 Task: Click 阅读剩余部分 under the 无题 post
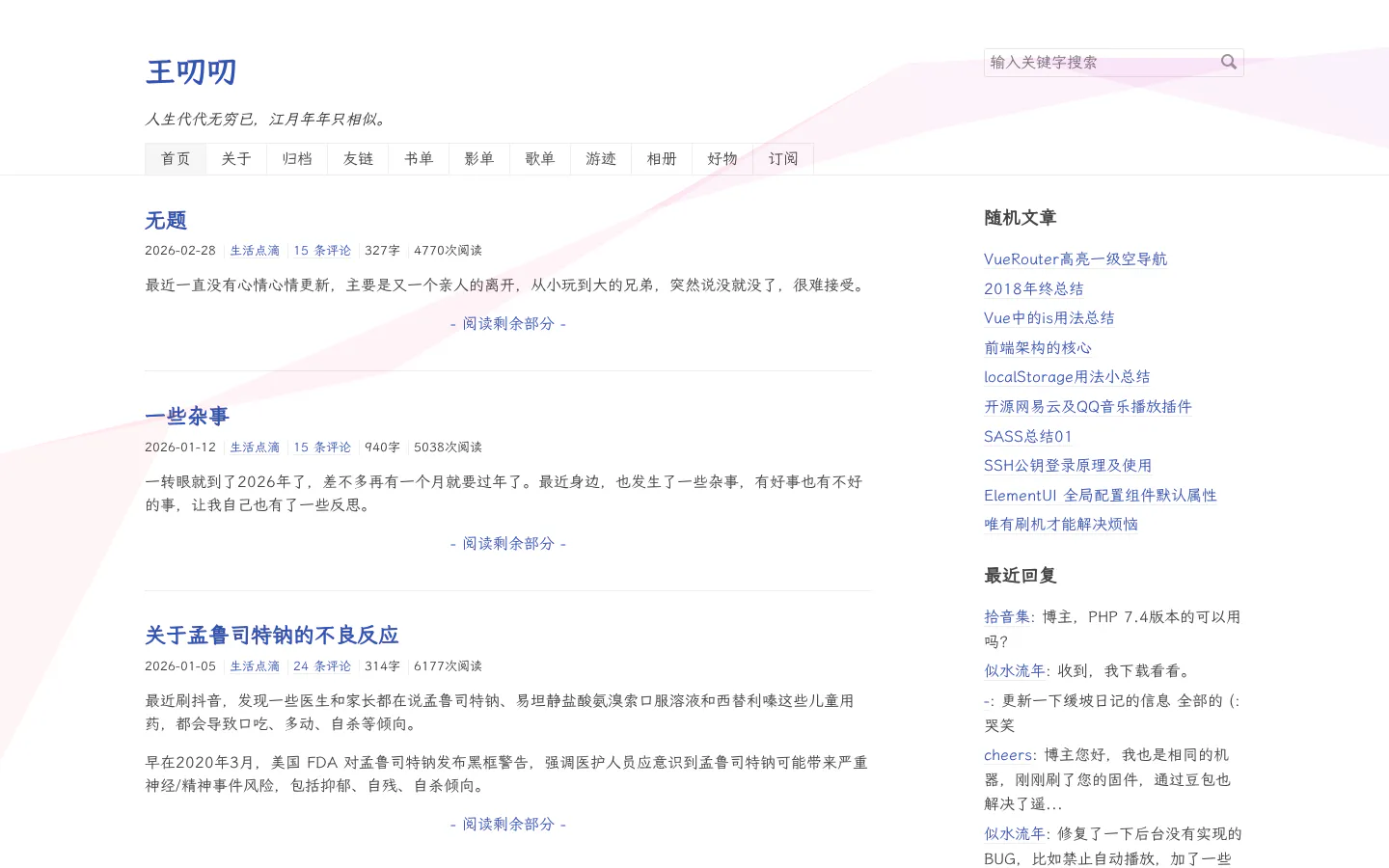[x=508, y=324]
